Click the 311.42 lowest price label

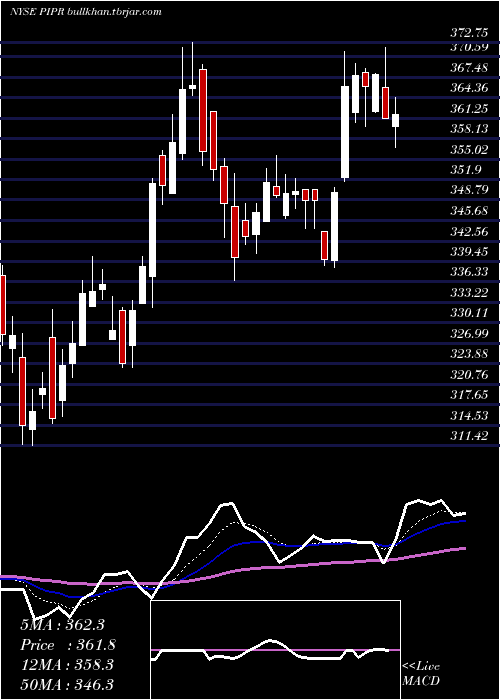pyautogui.click(x=469, y=436)
